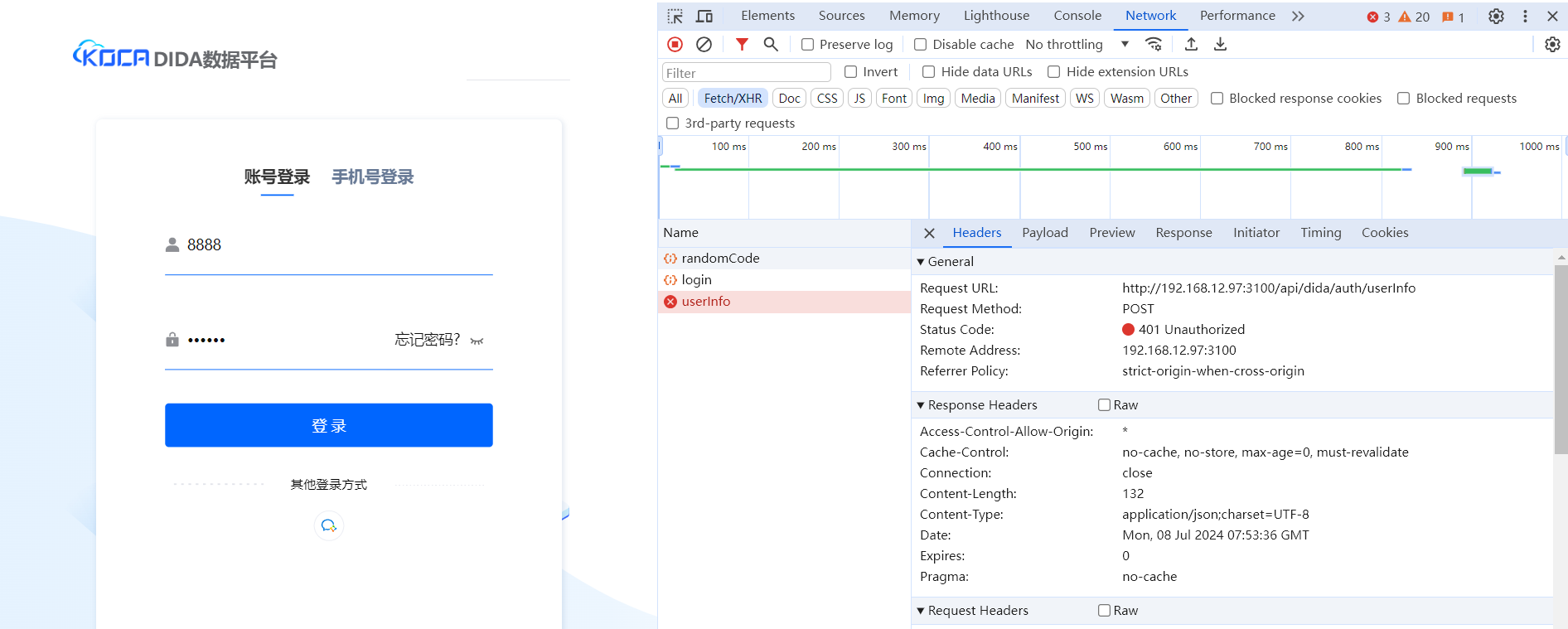Open the Payload tab of the request
The width and height of the screenshot is (1568, 629).
point(1044,233)
